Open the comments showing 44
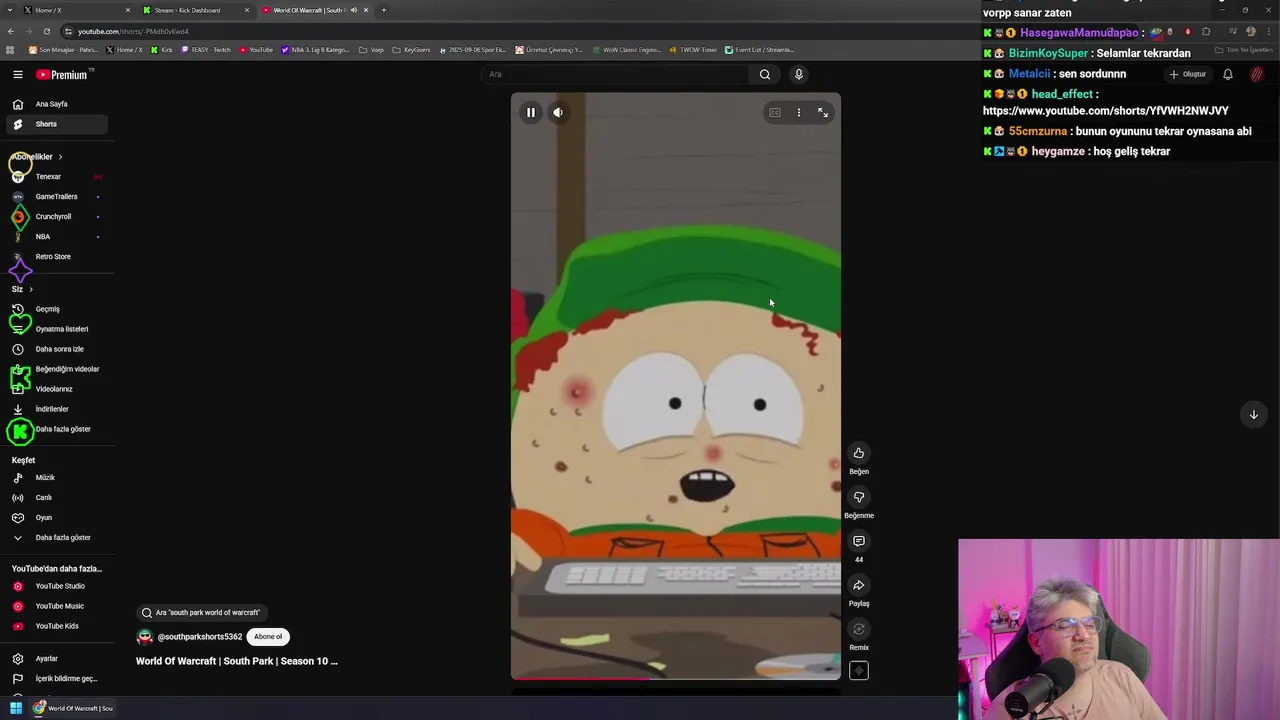This screenshot has width=1280, height=720. 859,541
